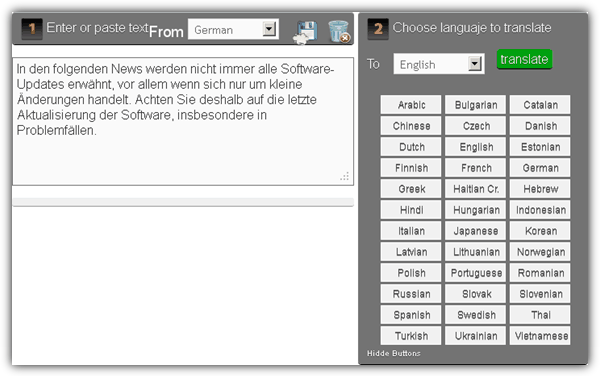600x376 pixels.
Task: Choose the Russian language button
Action: (x=411, y=294)
